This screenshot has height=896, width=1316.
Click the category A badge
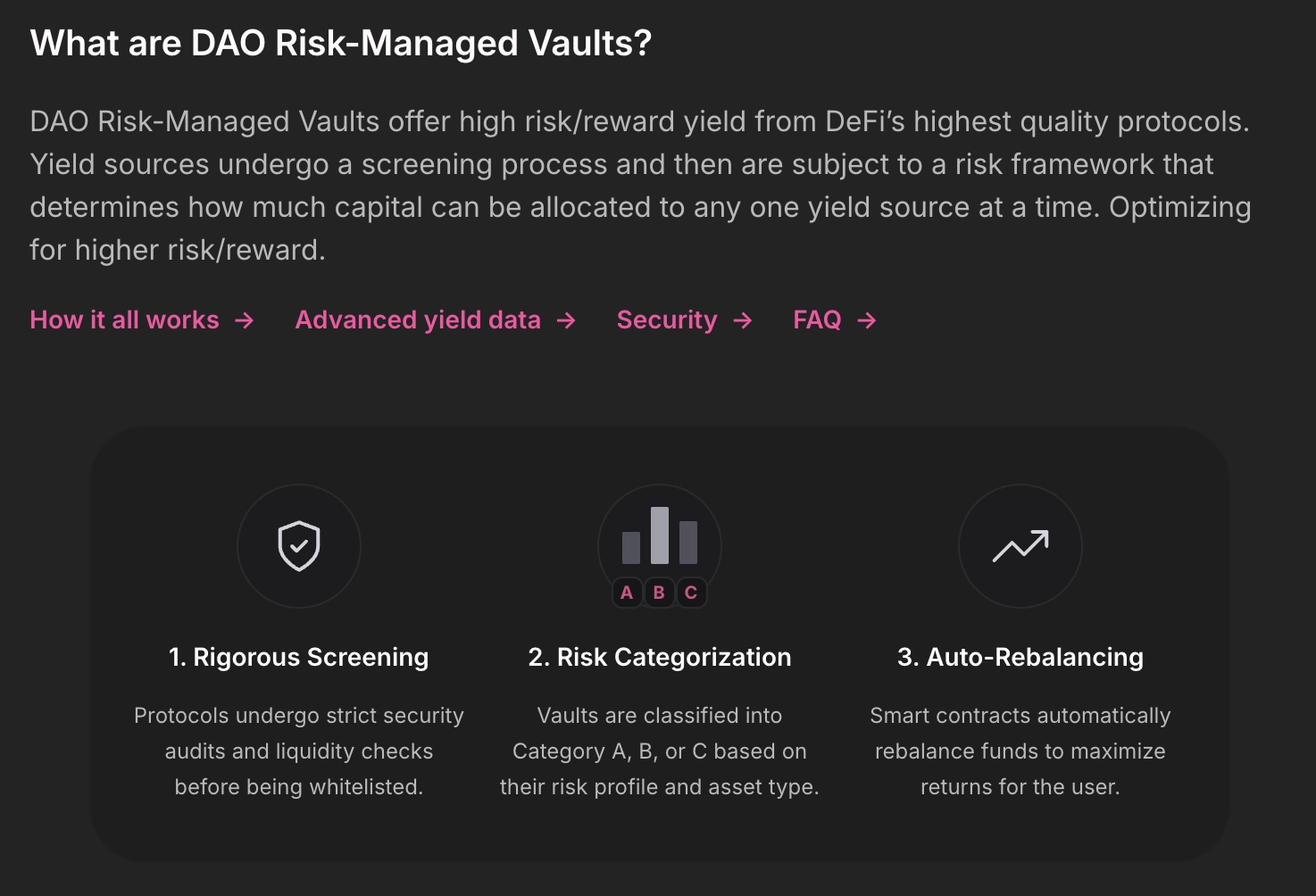tap(627, 593)
